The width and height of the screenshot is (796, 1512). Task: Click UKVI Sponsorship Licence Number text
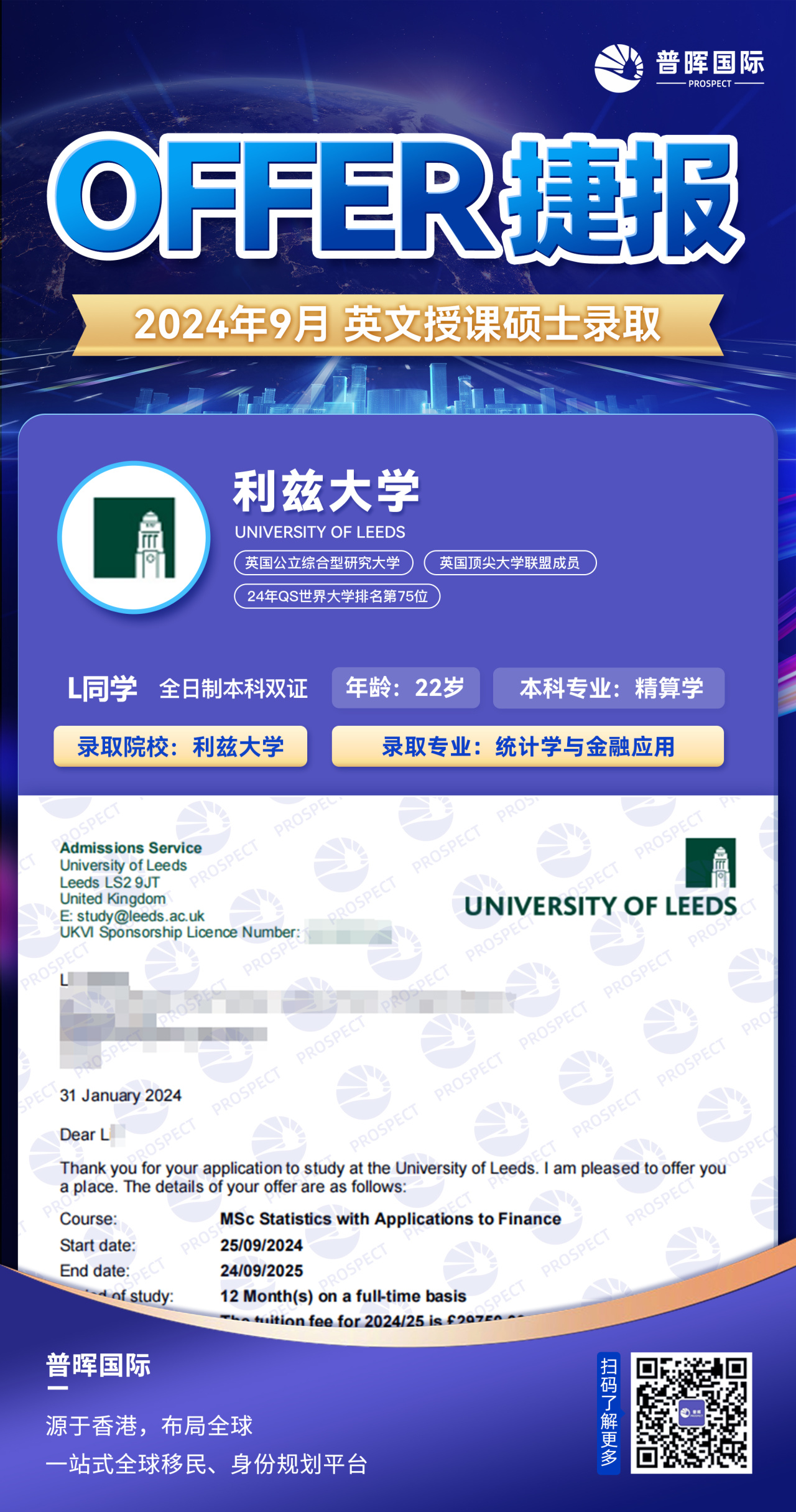click(x=180, y=932)
